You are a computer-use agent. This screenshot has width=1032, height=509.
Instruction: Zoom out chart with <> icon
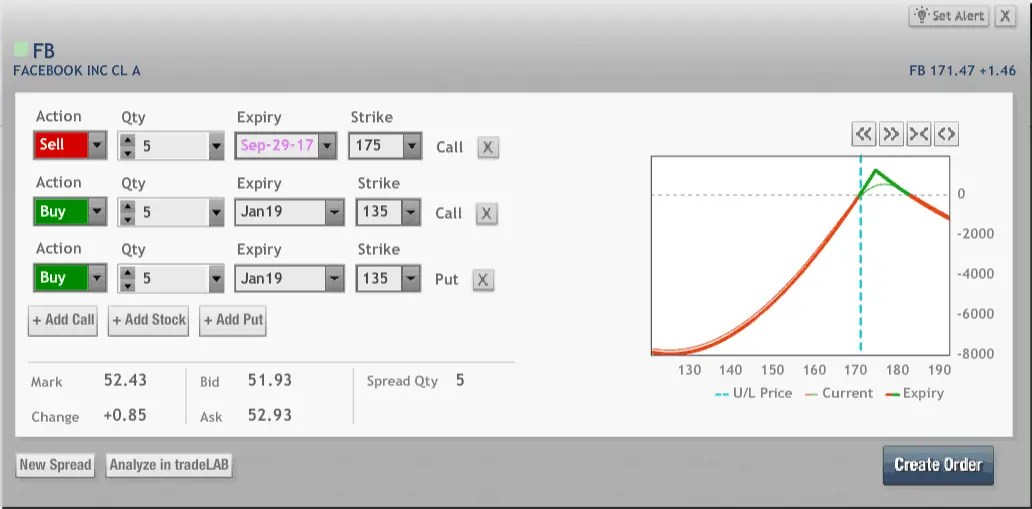(946, 134)
